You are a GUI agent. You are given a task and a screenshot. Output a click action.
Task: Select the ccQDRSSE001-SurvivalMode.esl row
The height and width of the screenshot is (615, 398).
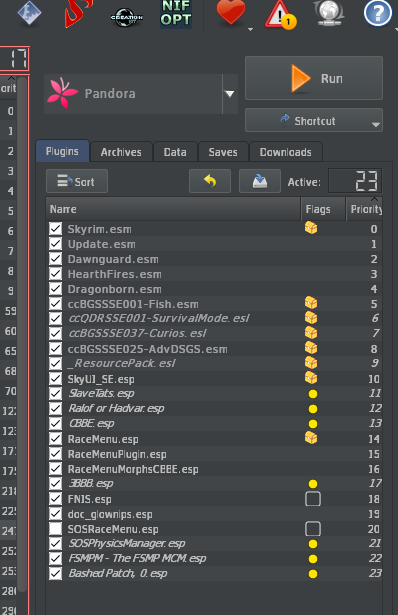click(214, 318)
